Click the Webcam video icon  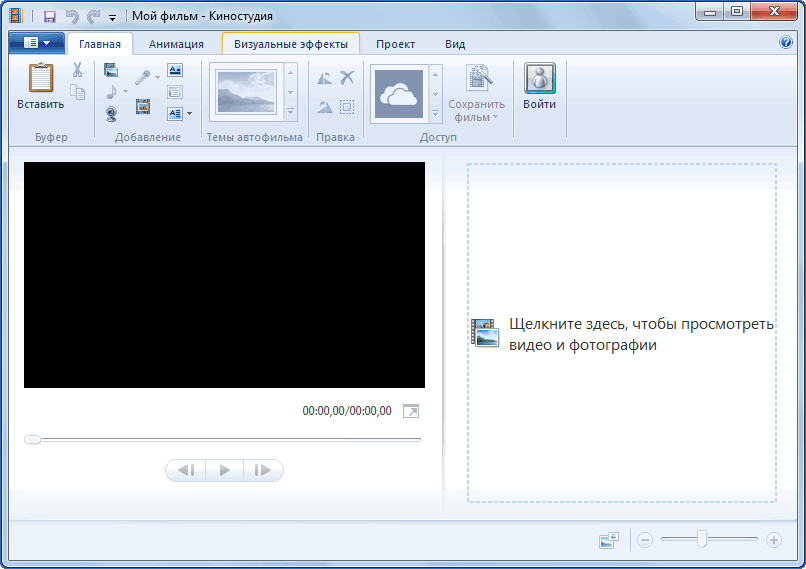(111, 114)
